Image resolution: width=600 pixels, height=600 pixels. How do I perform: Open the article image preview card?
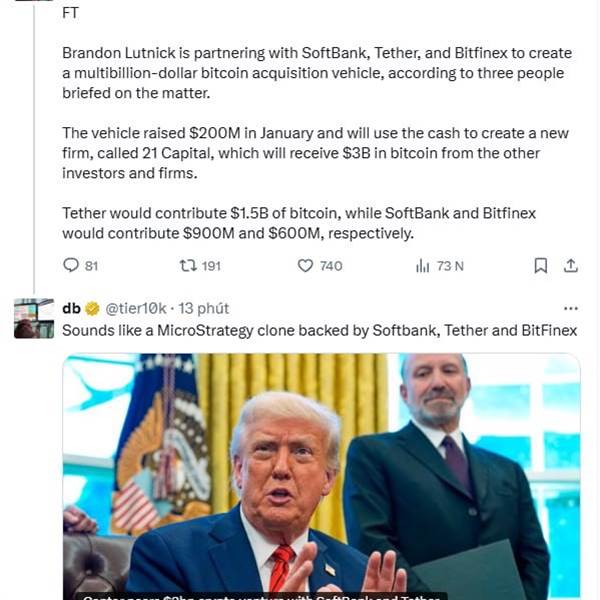pos(321,476)
